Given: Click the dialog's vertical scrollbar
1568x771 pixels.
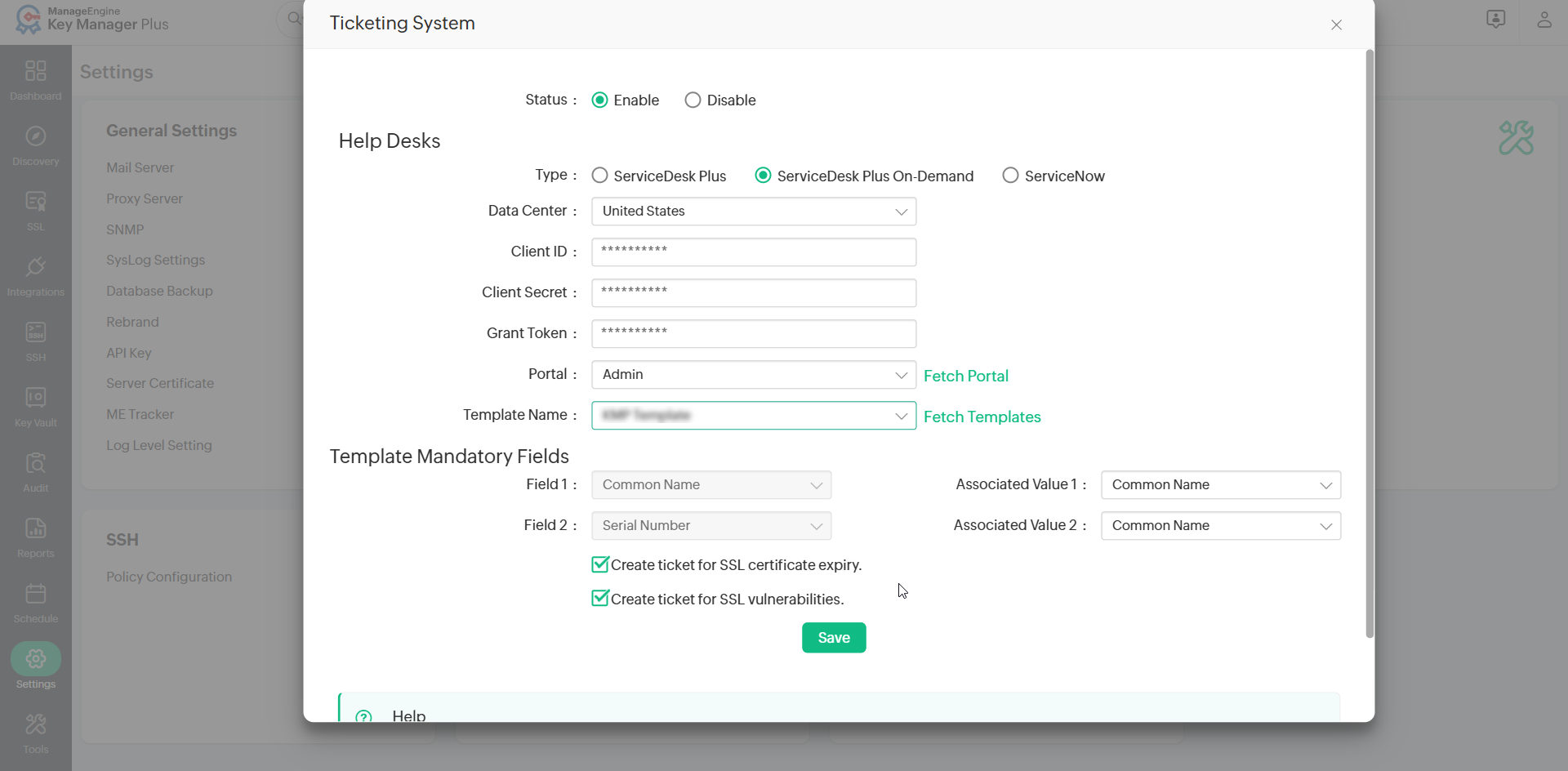Looking at the screenshot, I should pyautogui.click(x=1370, y=343).
